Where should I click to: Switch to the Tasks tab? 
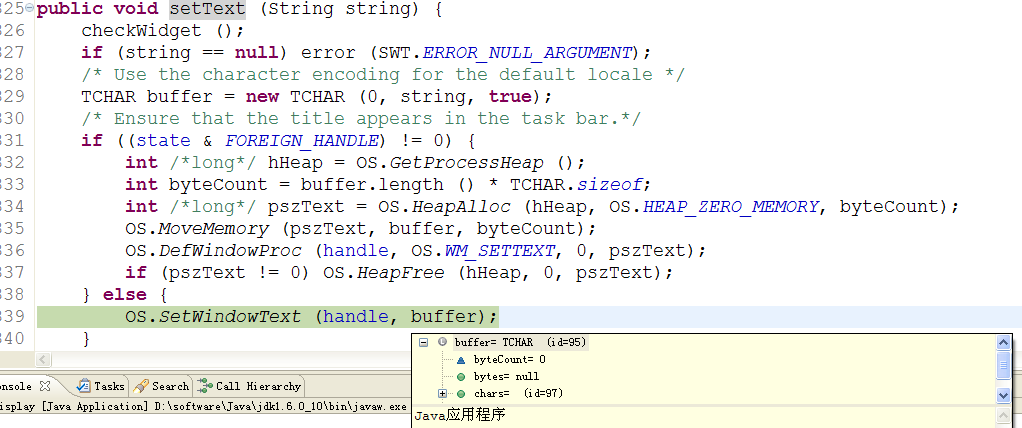click(x=100, y=386)
